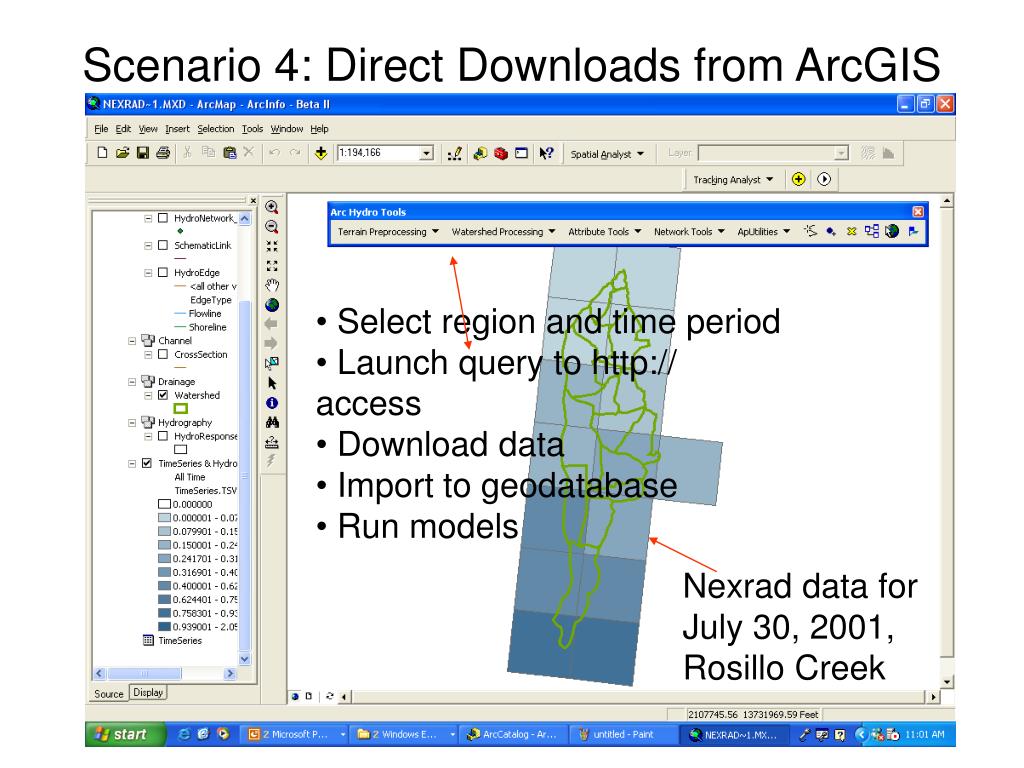Activate the What's This help pointer

point(546,153)
